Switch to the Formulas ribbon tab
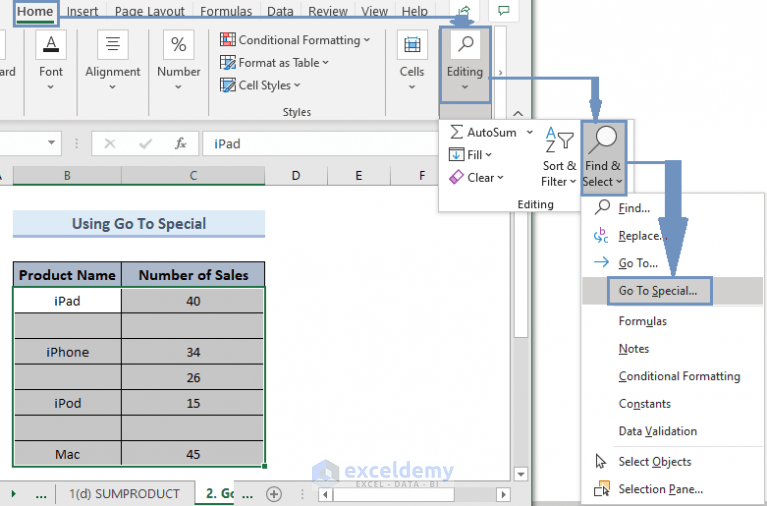Screen dimensions: 767x506 (226, 11)
